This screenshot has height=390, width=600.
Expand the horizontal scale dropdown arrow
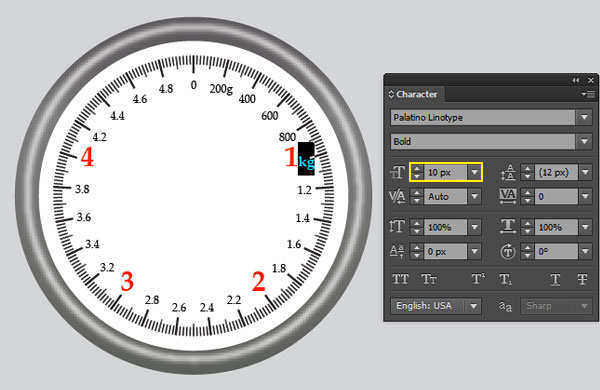[585, 227]
